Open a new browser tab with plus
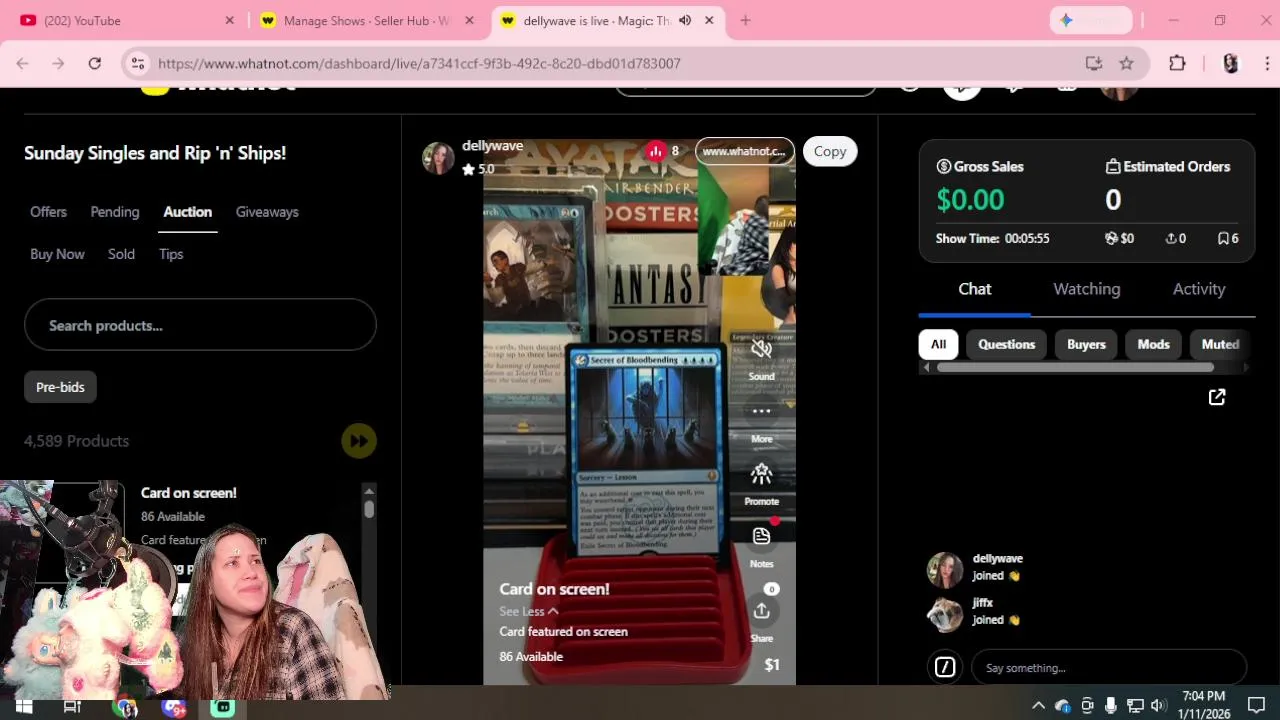 (x=745, y=20)
